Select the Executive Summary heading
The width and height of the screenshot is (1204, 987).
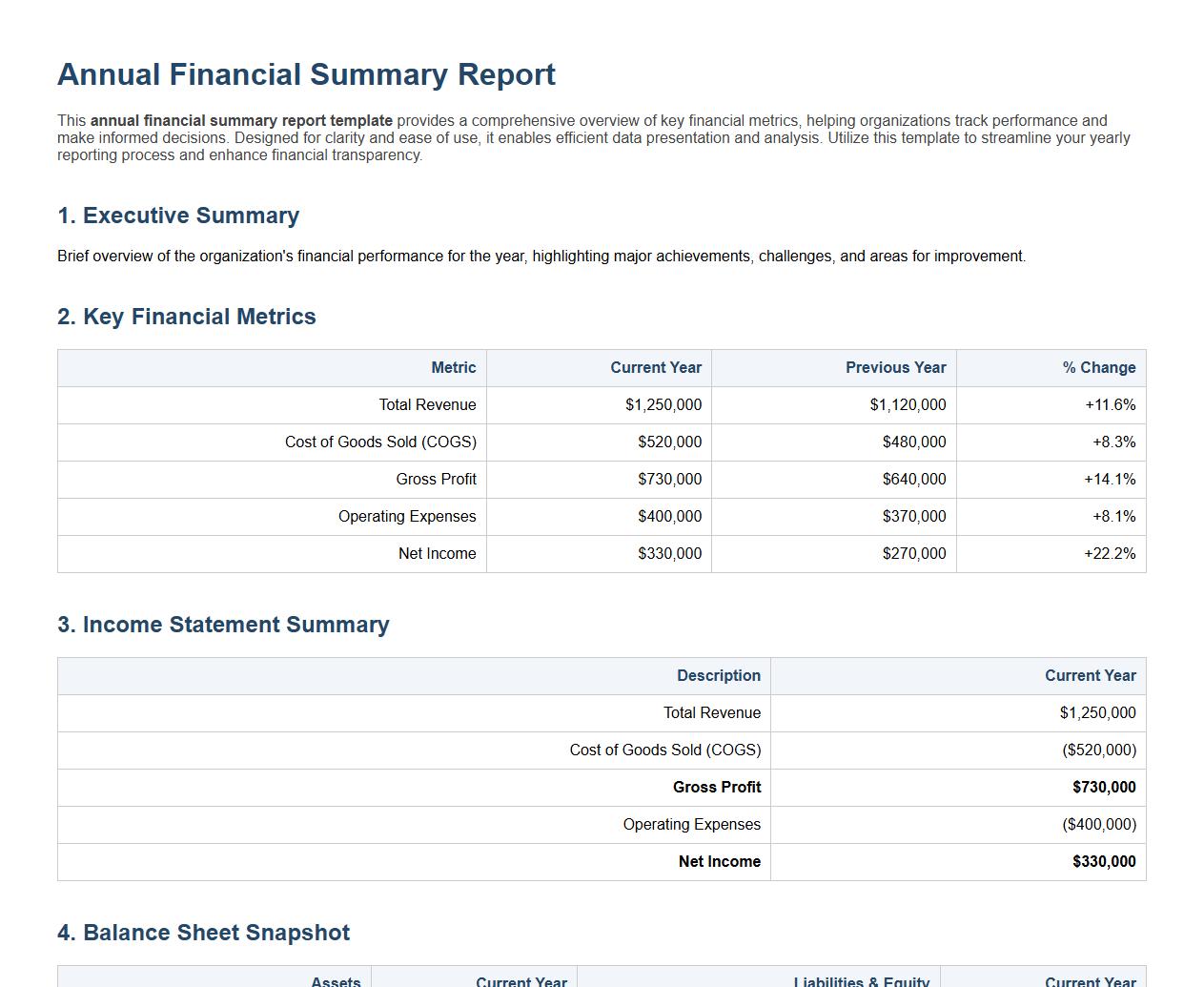pos(178,216)
